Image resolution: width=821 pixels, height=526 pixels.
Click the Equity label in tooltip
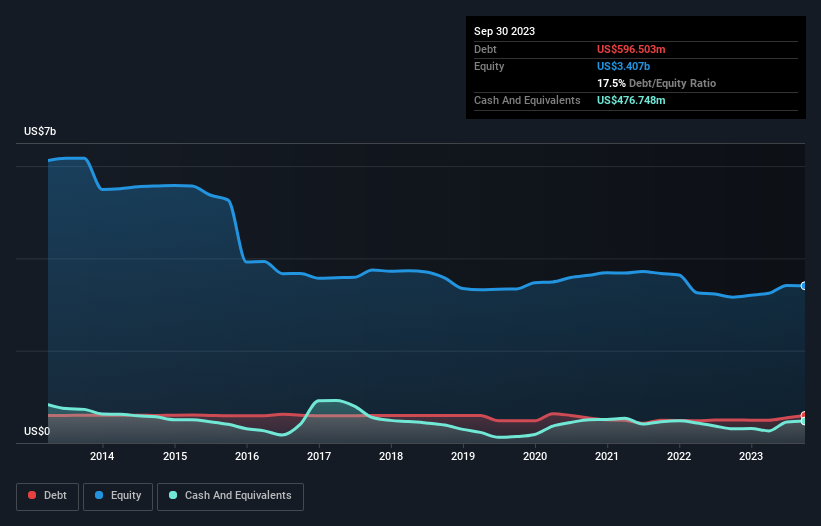point(489,66)
